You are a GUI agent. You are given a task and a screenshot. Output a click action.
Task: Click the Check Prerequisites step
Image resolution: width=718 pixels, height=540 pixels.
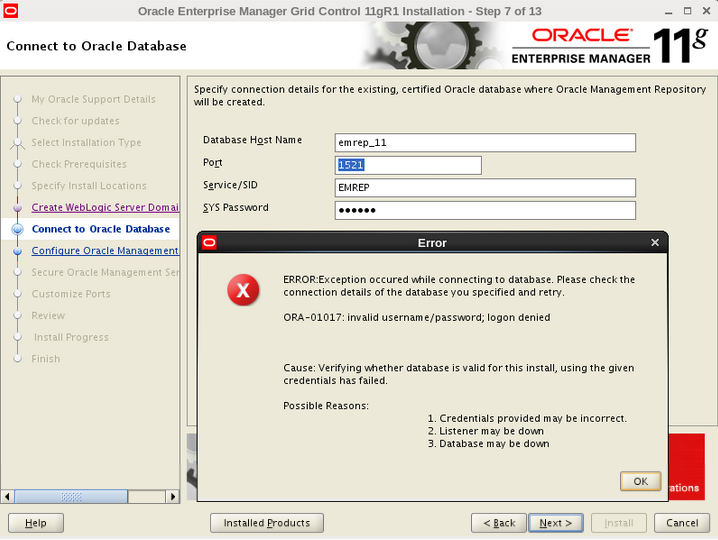(79, 164)
